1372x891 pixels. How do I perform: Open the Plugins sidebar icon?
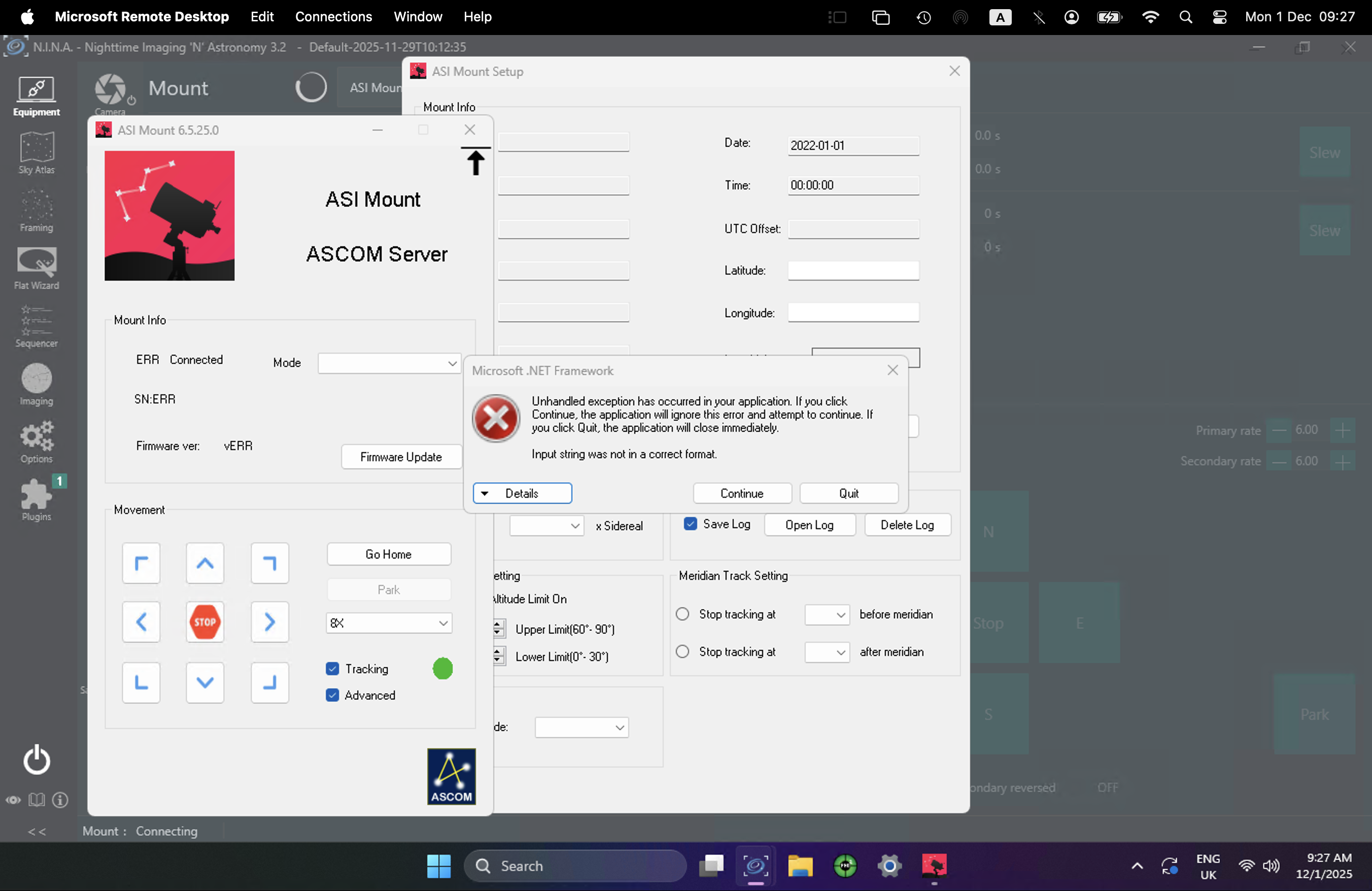(37, 500)
